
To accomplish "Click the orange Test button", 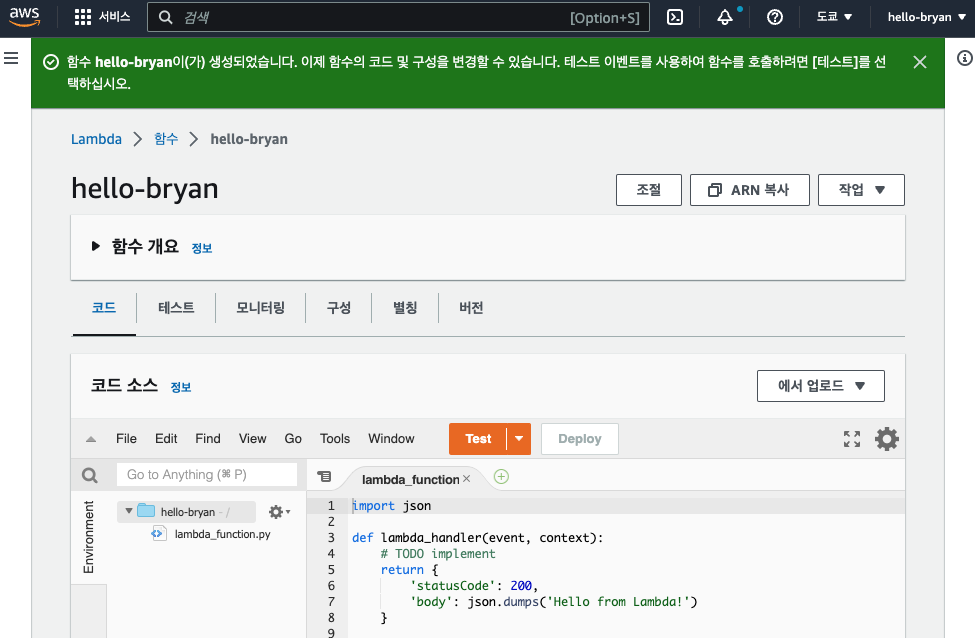I will click(x=478, y=439).
